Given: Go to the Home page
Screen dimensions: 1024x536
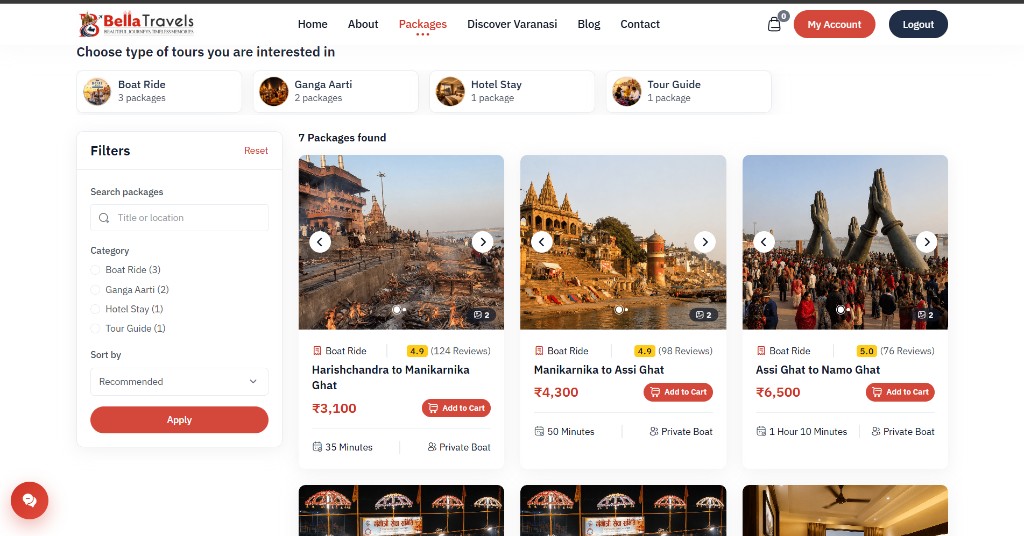Looking at the screenshot, I should [312, 24].
